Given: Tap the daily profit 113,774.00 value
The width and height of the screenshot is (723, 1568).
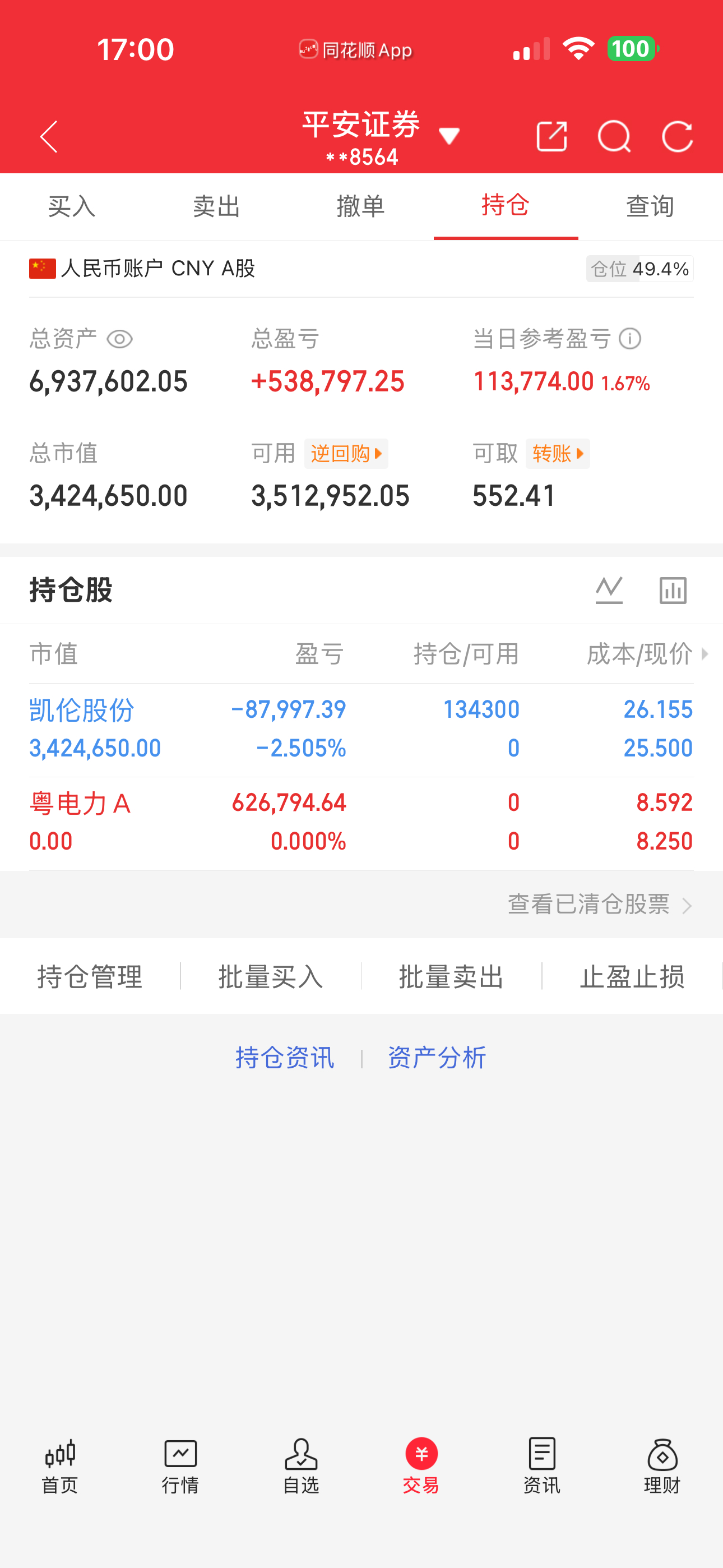Looking at the screenshot, I should click(x=533, y=382).
